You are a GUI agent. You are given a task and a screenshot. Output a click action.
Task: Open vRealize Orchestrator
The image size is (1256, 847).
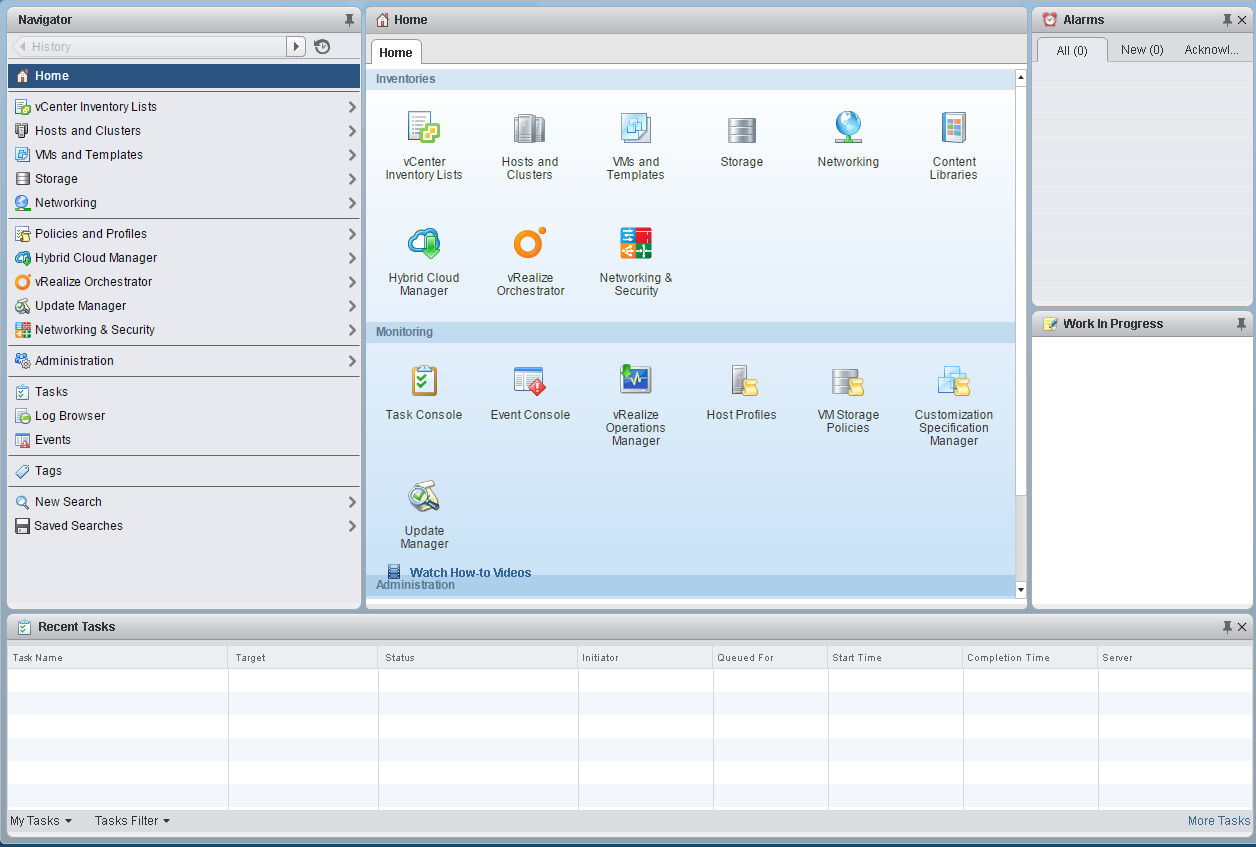[529, 243]
